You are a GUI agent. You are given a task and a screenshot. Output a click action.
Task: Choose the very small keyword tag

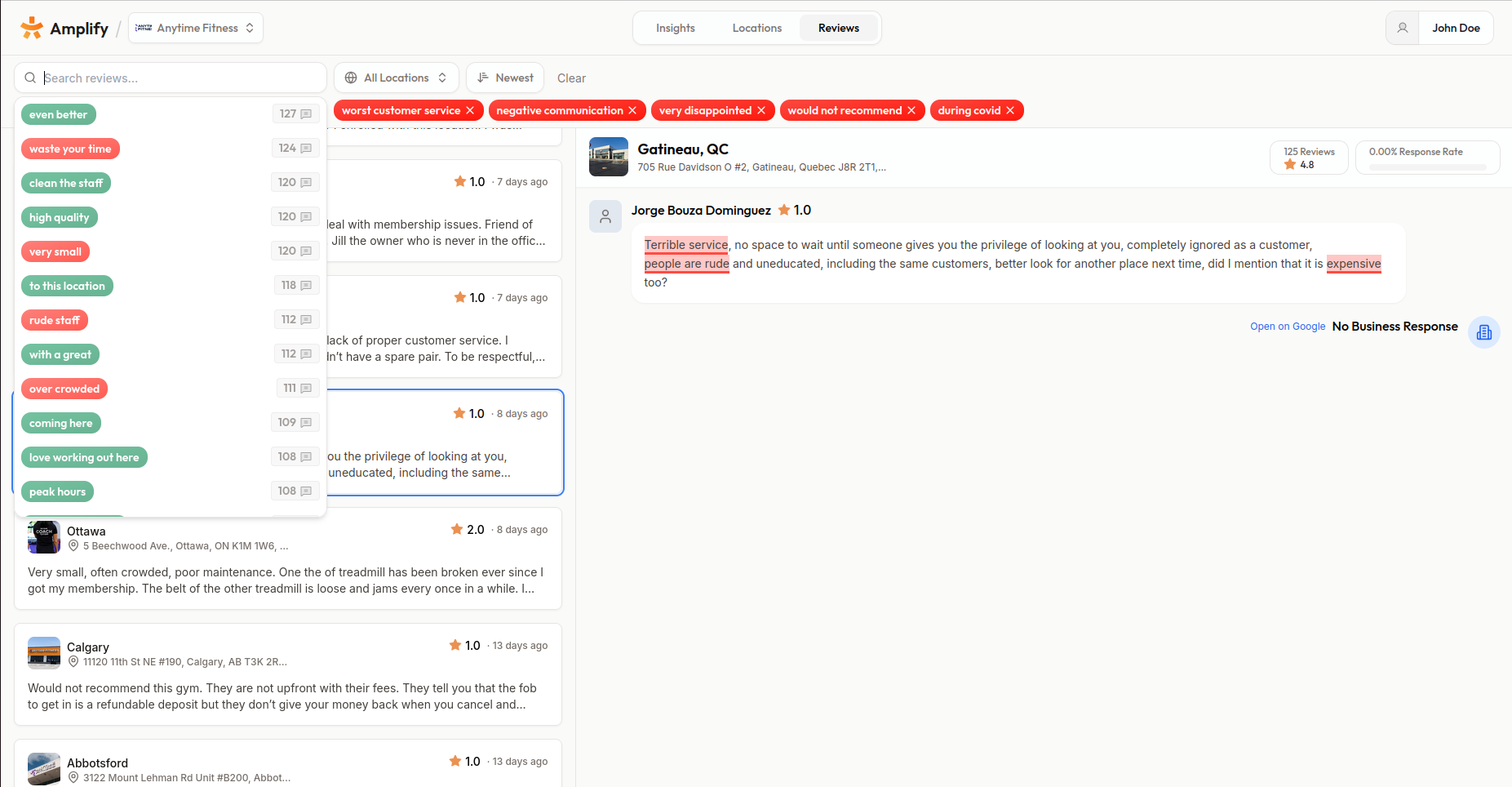pos(55,251)
